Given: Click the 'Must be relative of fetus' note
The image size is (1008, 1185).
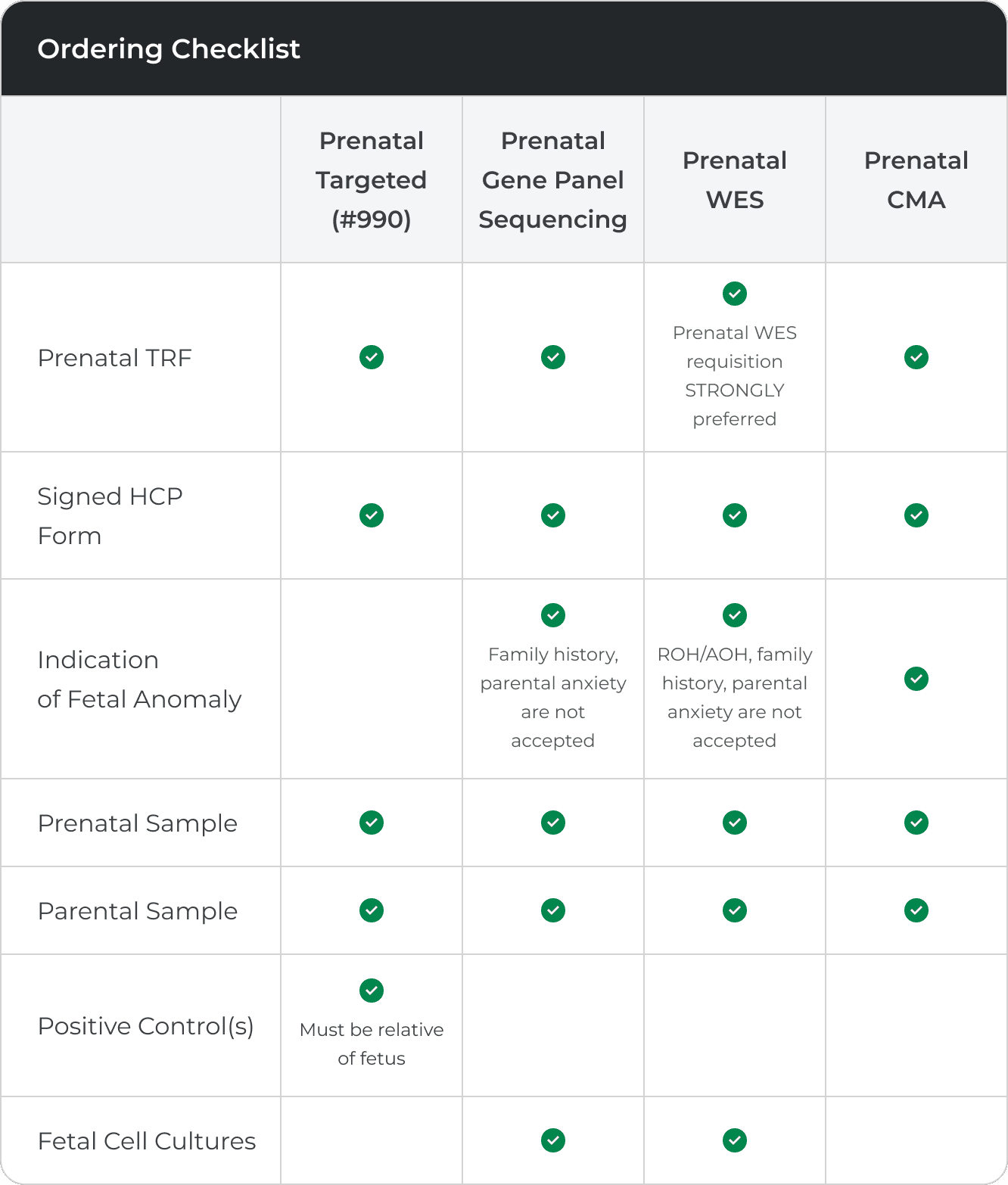Looking at the screenshot, I should [x=372, y=1044].
